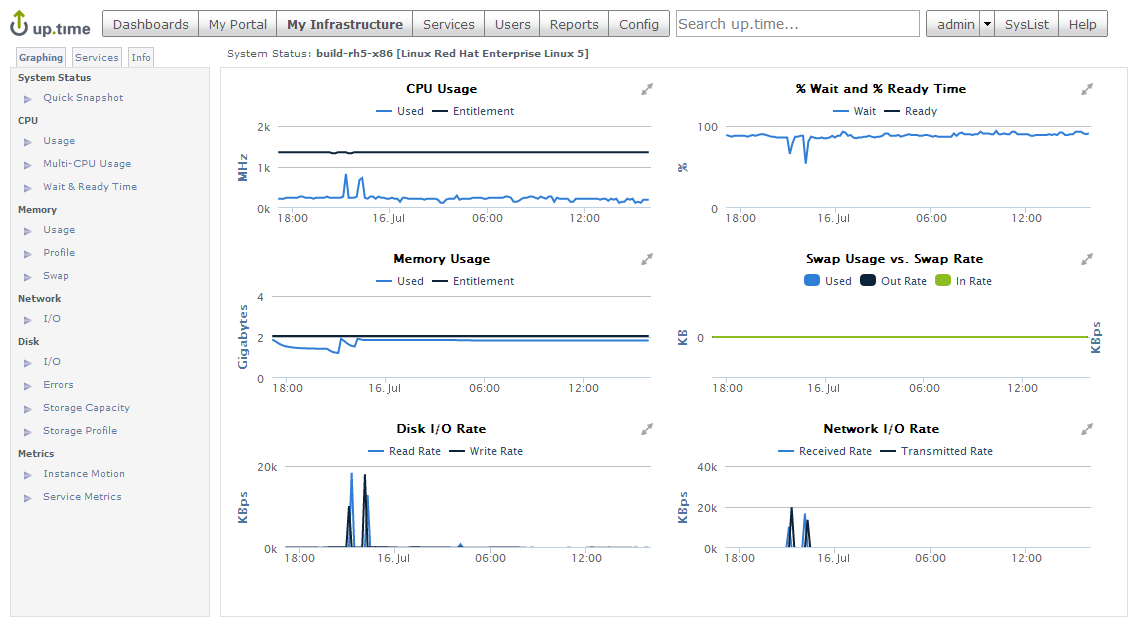Click the Used blue swatch in Swap legend
The height and width of the screenshot is (627, 1138).
[812, 281]
